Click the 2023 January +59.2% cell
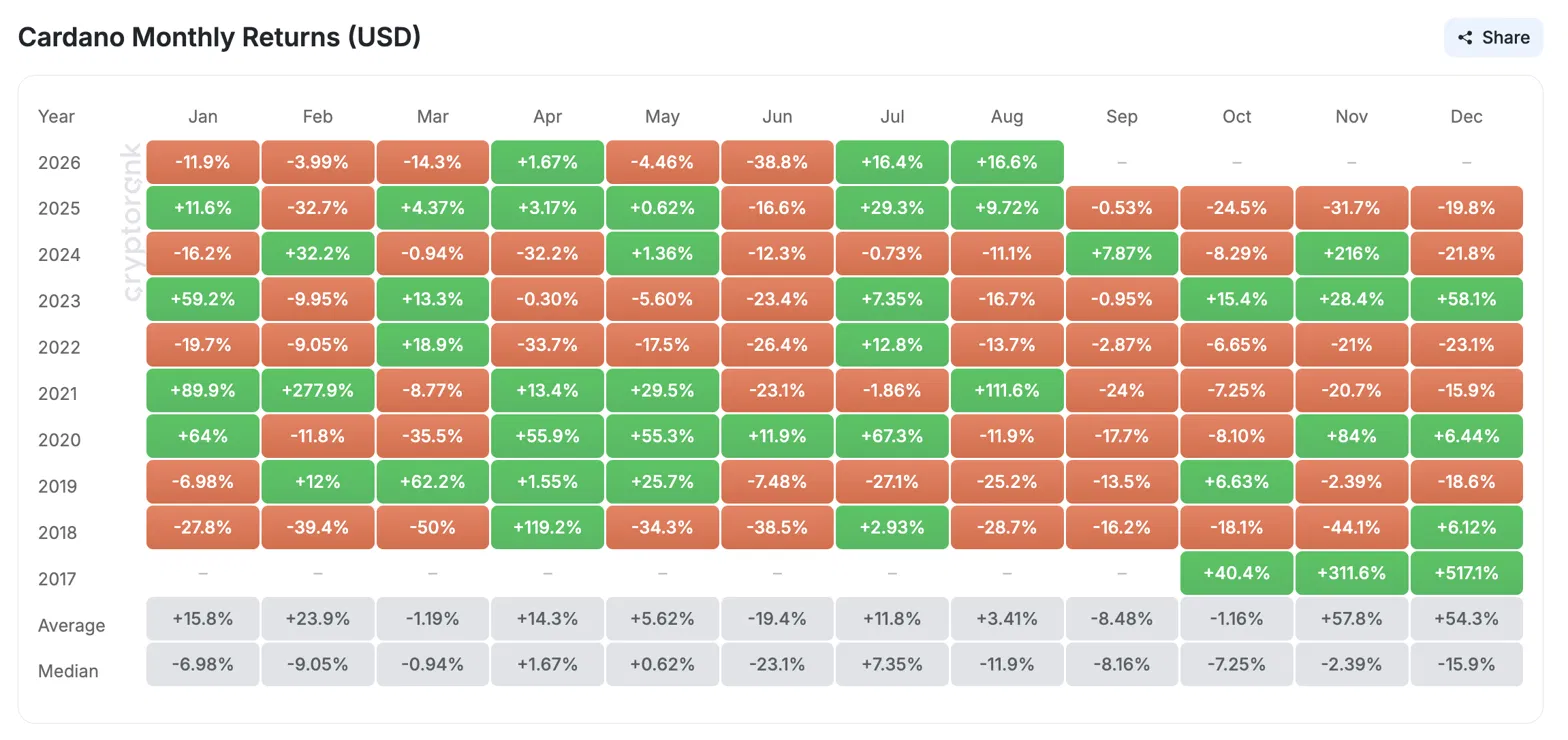Screen dimensions: 1568x740 [203, 299]
